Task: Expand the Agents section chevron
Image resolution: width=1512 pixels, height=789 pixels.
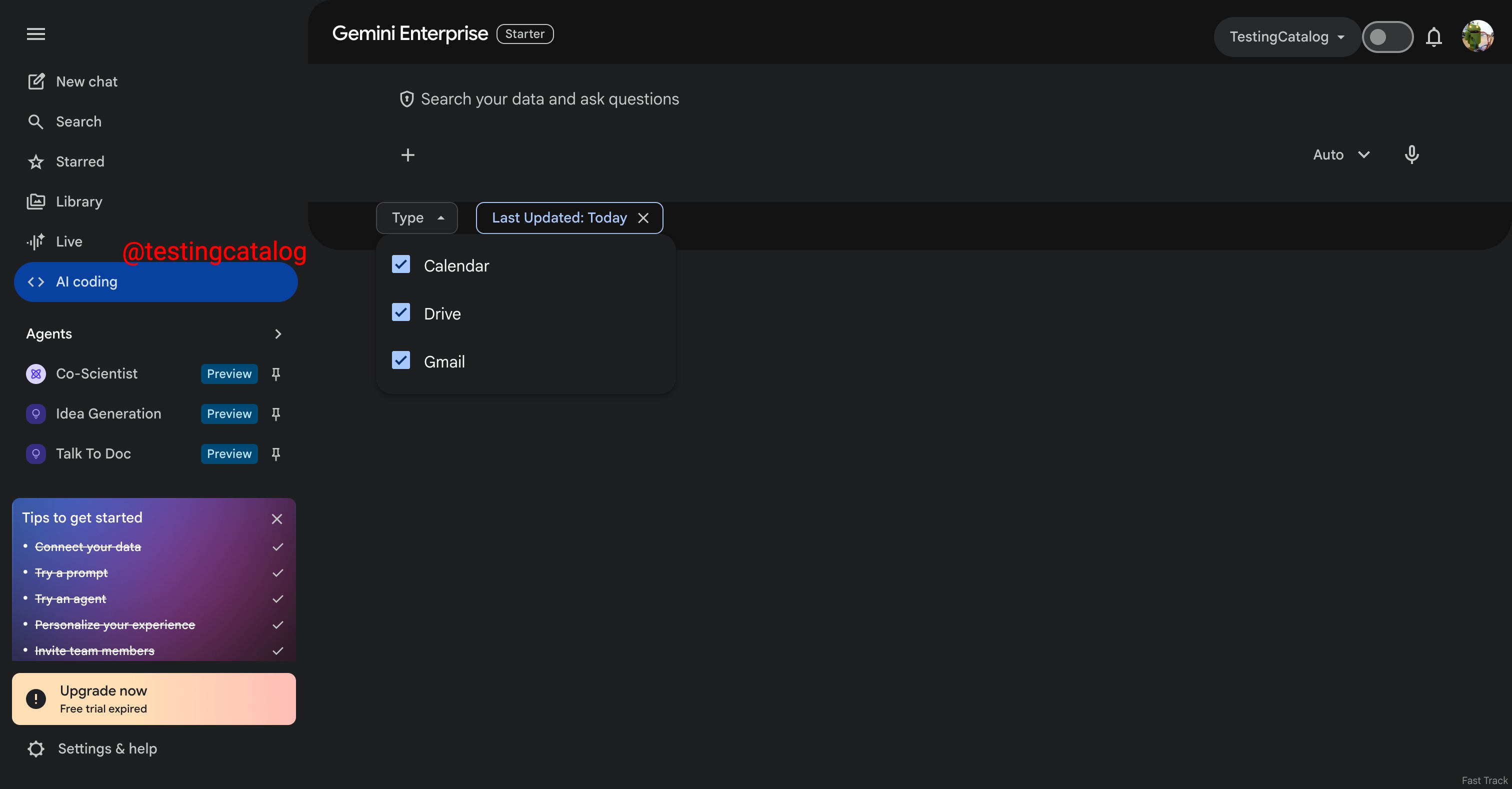Action: (x=277, y=334)
